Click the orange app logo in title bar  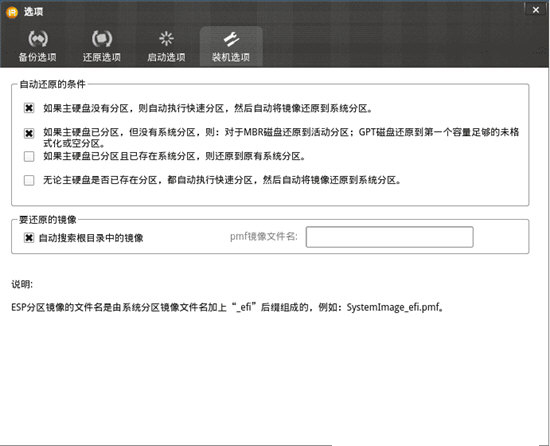click(12, 12)
